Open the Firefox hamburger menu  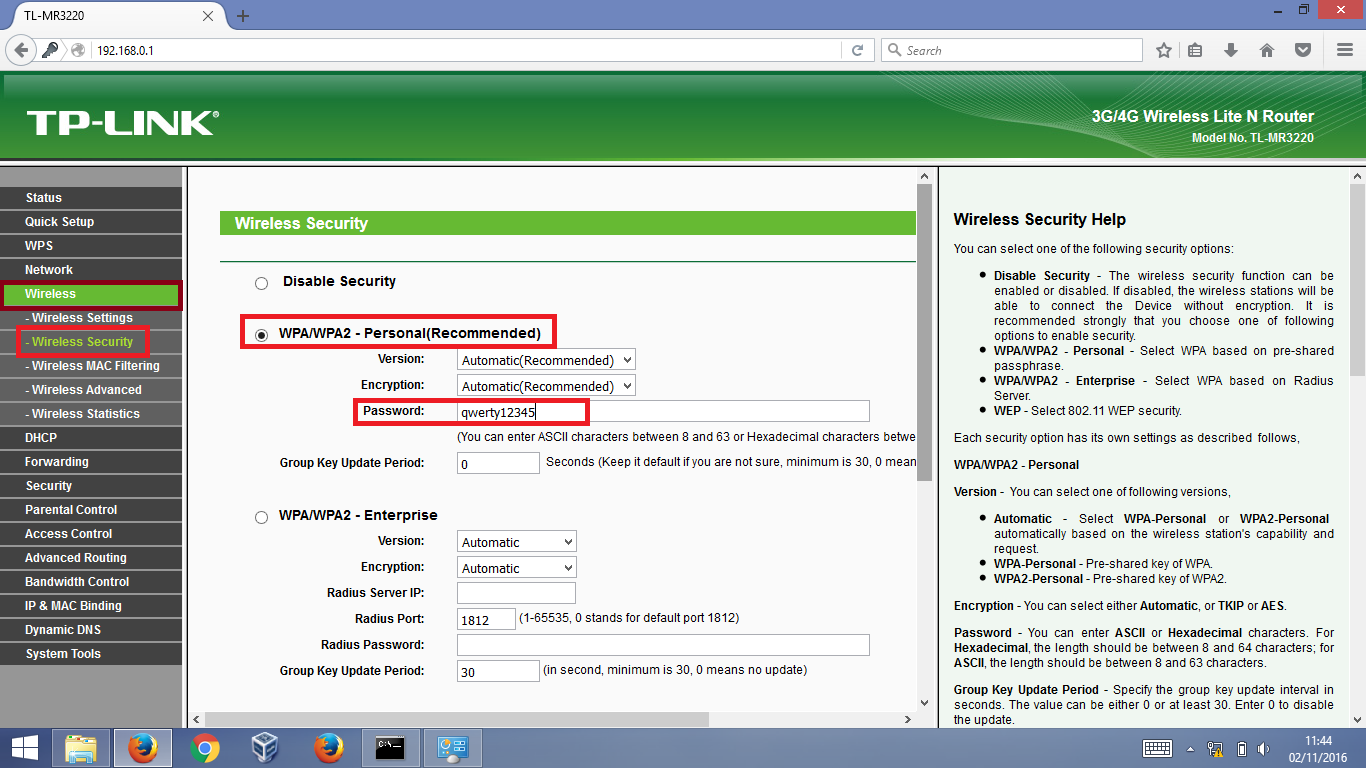click(1344, 50)
